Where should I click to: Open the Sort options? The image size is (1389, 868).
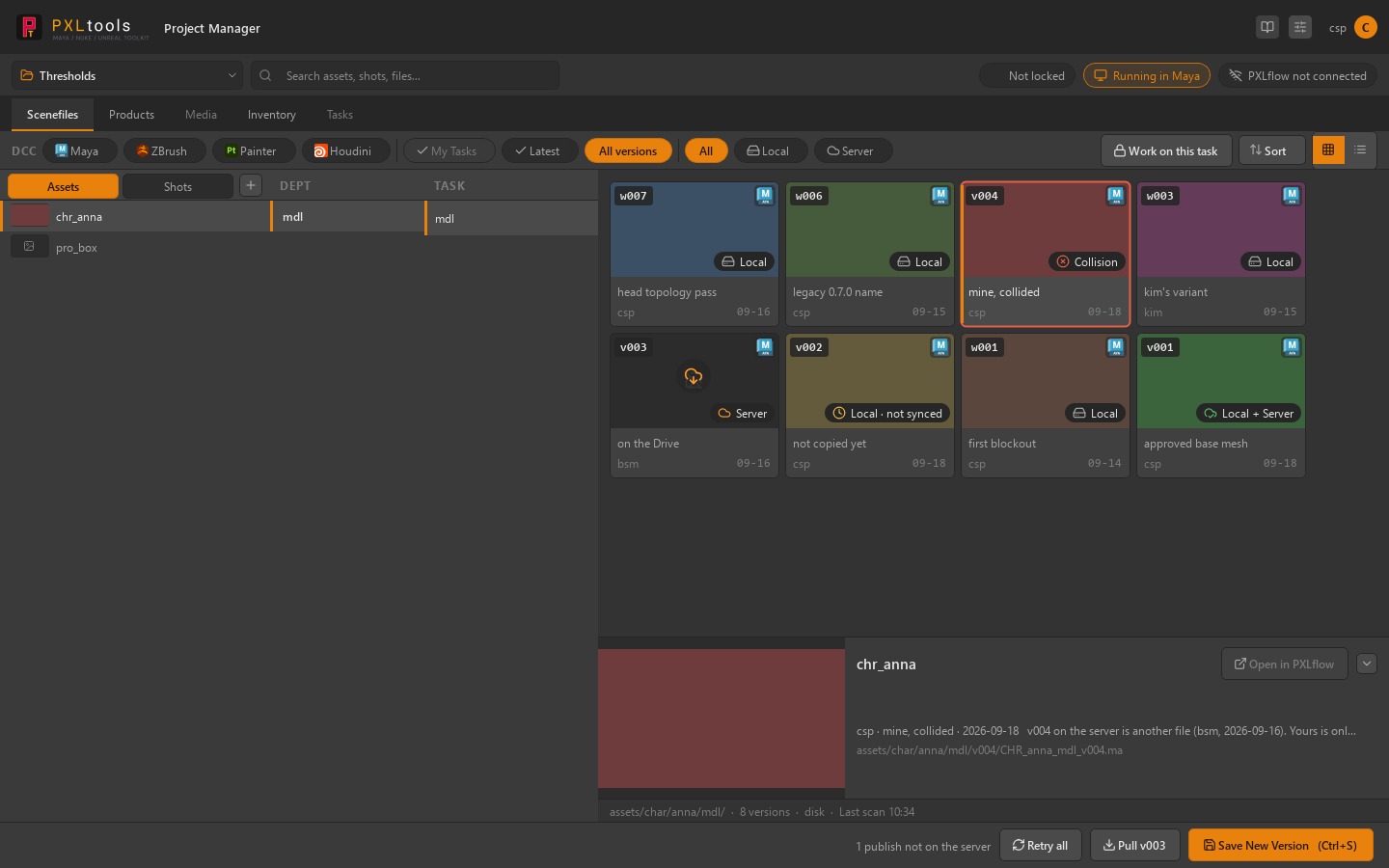(x=1271, y=150)
